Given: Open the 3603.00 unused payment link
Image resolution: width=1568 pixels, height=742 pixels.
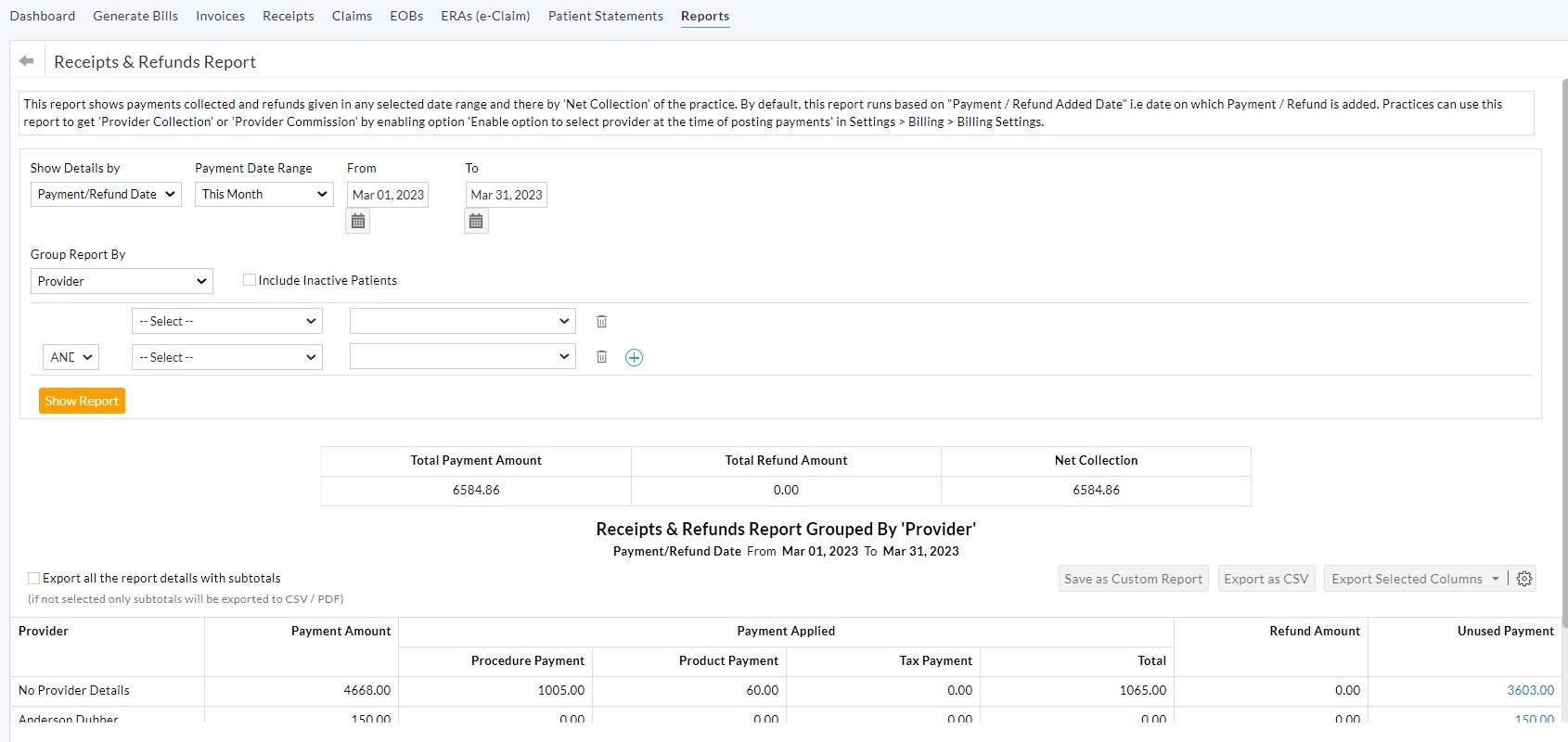Looking at the screenshot, I should tap(1531, 690).
